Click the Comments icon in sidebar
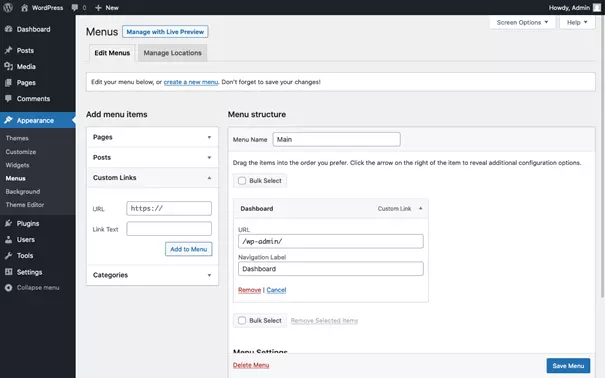The image size is (605, 378). (x=8, y=98)
